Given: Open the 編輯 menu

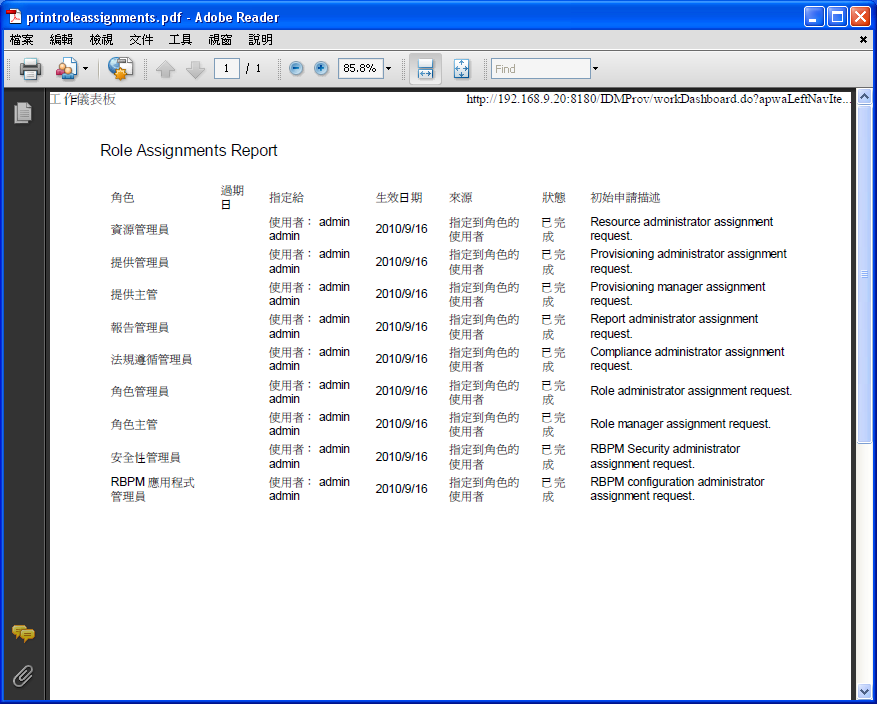Looking at the screenshot, I should tap(62, 40).
